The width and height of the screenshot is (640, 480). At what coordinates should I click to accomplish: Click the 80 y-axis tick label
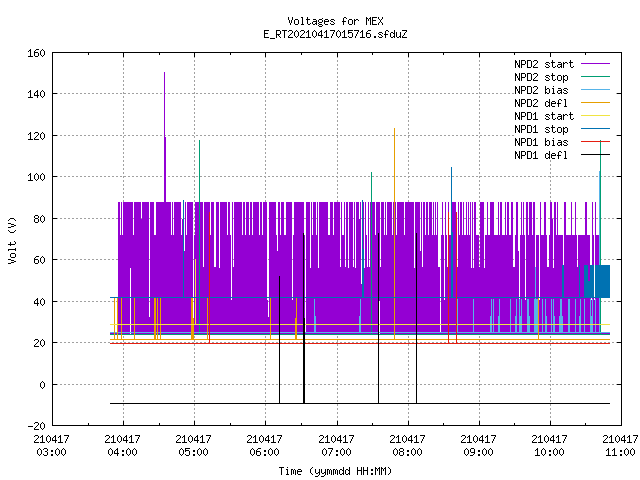39,219
